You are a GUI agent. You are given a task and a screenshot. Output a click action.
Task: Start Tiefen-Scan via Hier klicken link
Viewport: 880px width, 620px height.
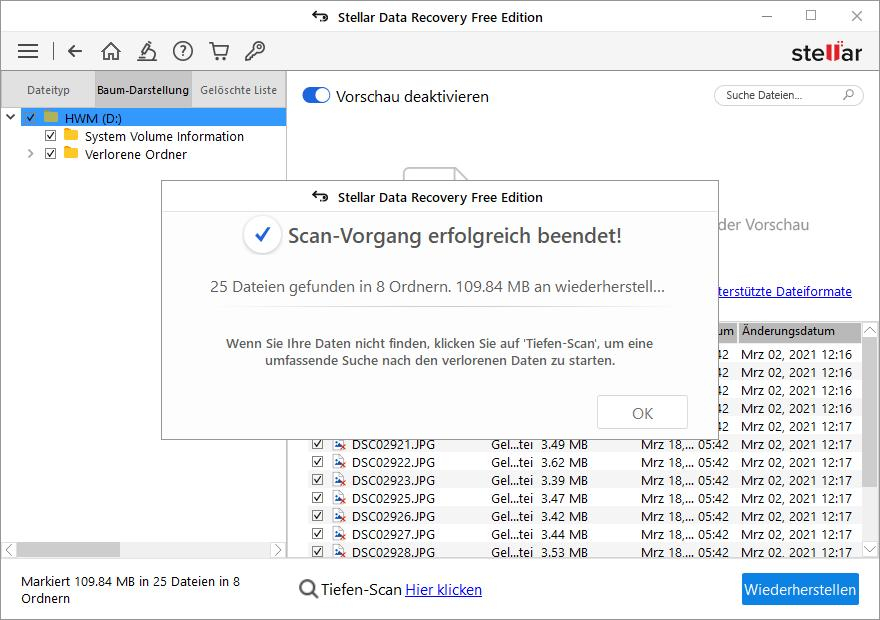click(443, 589)
